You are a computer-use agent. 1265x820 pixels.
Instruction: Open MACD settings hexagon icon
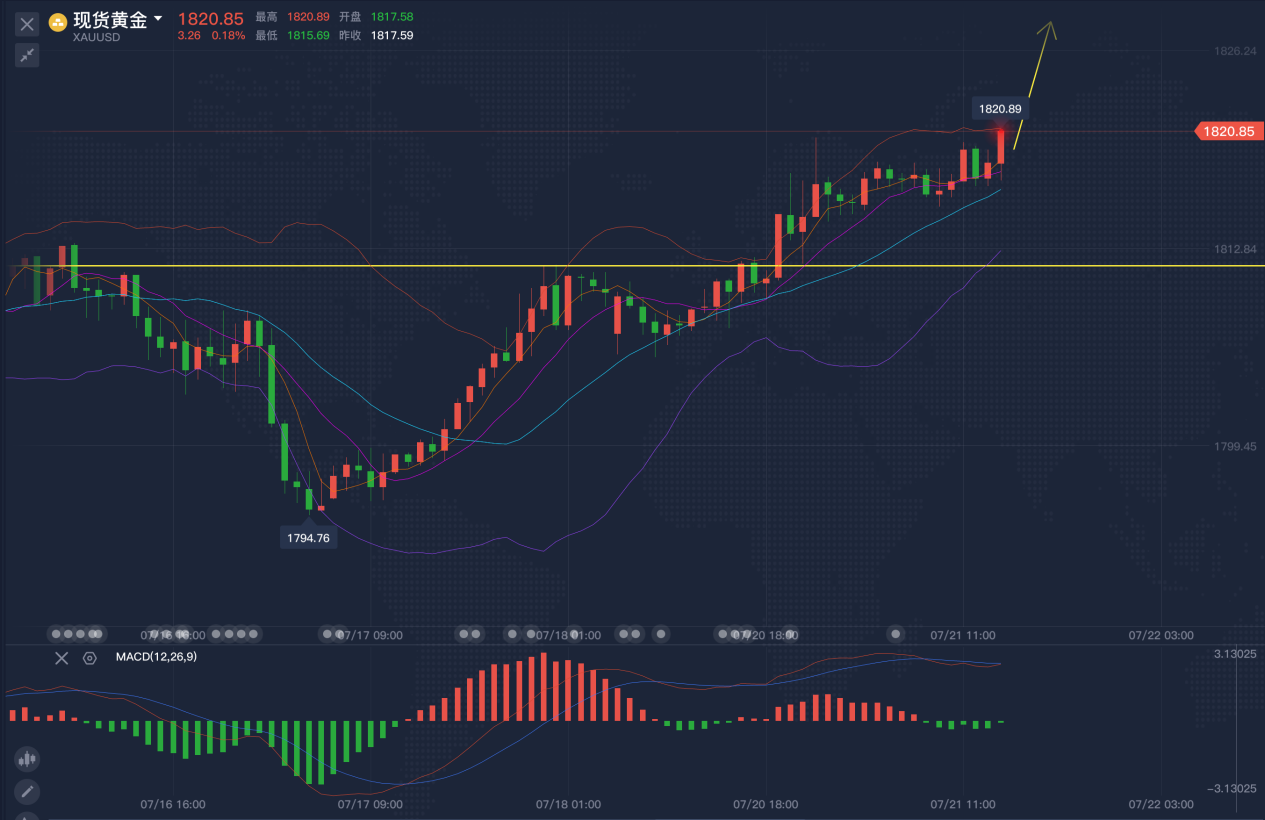click(90, 657)
